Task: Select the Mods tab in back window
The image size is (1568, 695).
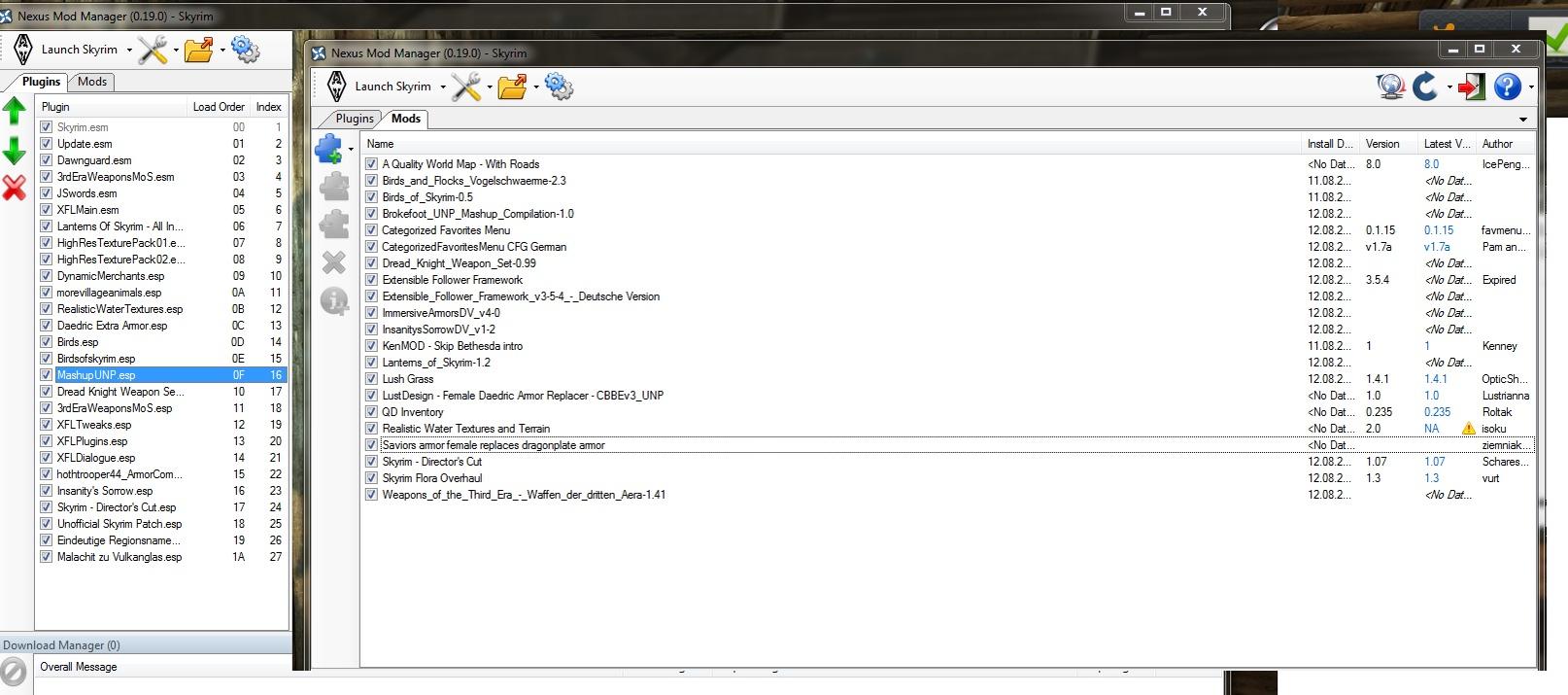Action: [x=92, y=82]
